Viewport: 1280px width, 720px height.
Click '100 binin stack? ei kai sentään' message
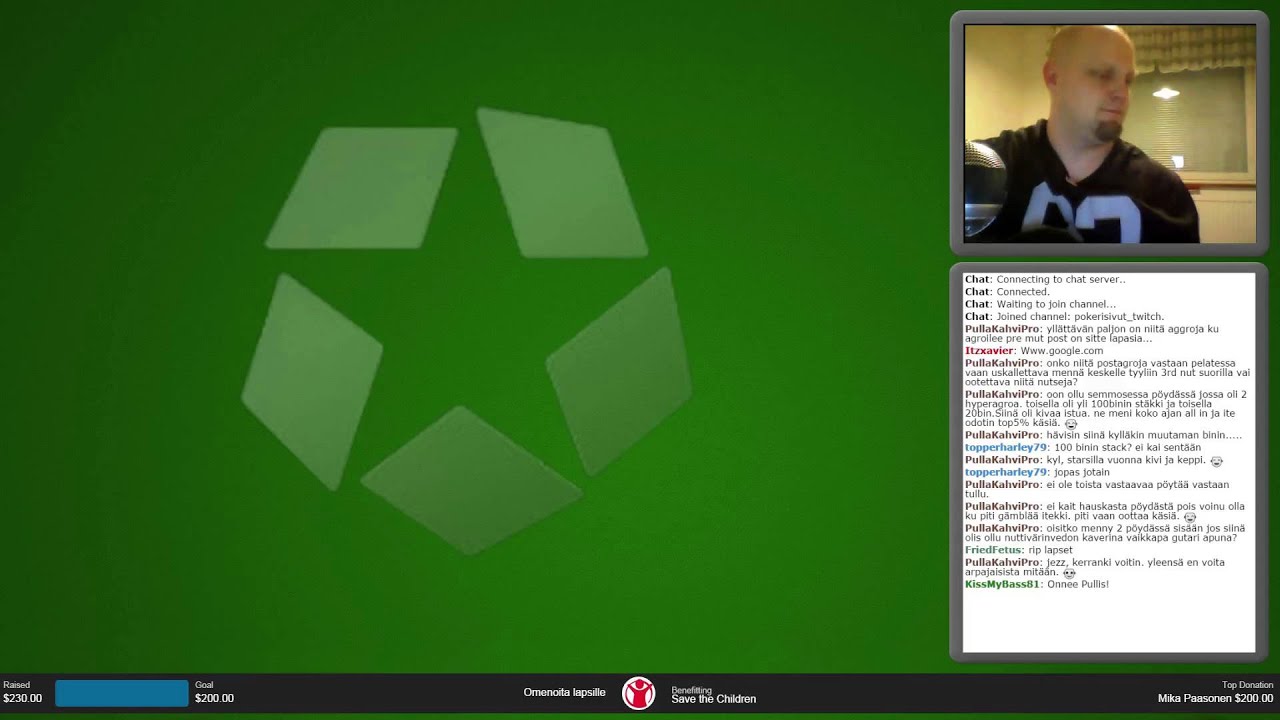point(1127,447)
